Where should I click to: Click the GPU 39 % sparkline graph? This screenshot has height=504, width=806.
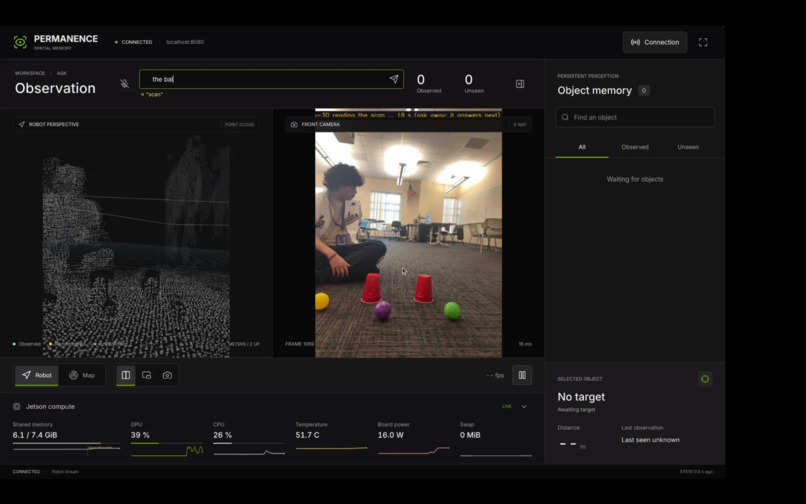167,451
